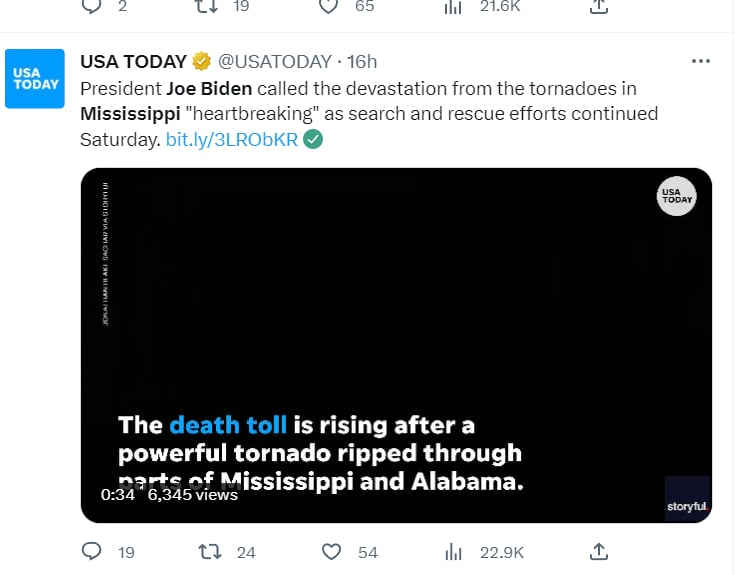The image size is (742, 575).
Task: Like the USA TODAY tornado tweet
Action: [331, 551]
